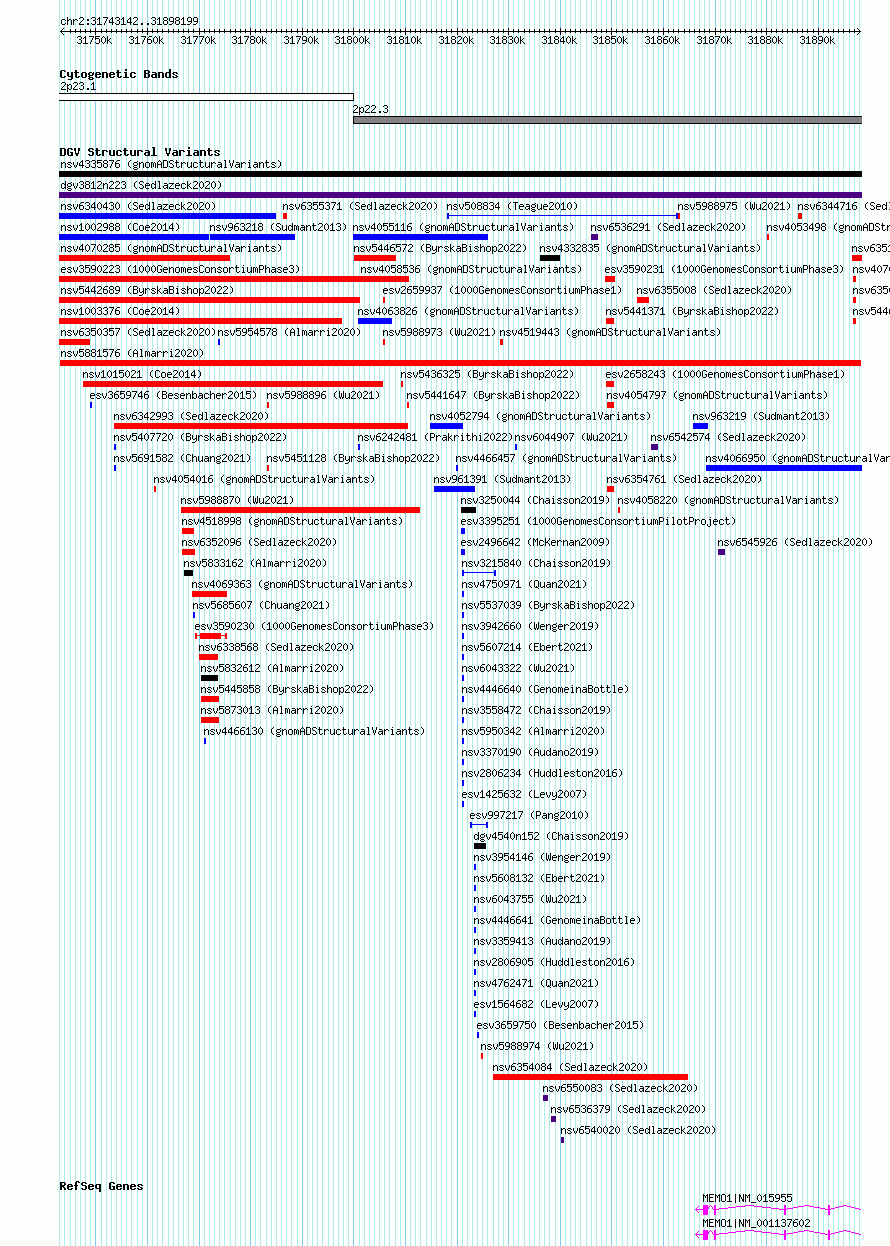Screen dimensions: 890x1246
Task: Open nsv4058536 (gnomADStructuralVariants)
Action: (x=471, y=269)
